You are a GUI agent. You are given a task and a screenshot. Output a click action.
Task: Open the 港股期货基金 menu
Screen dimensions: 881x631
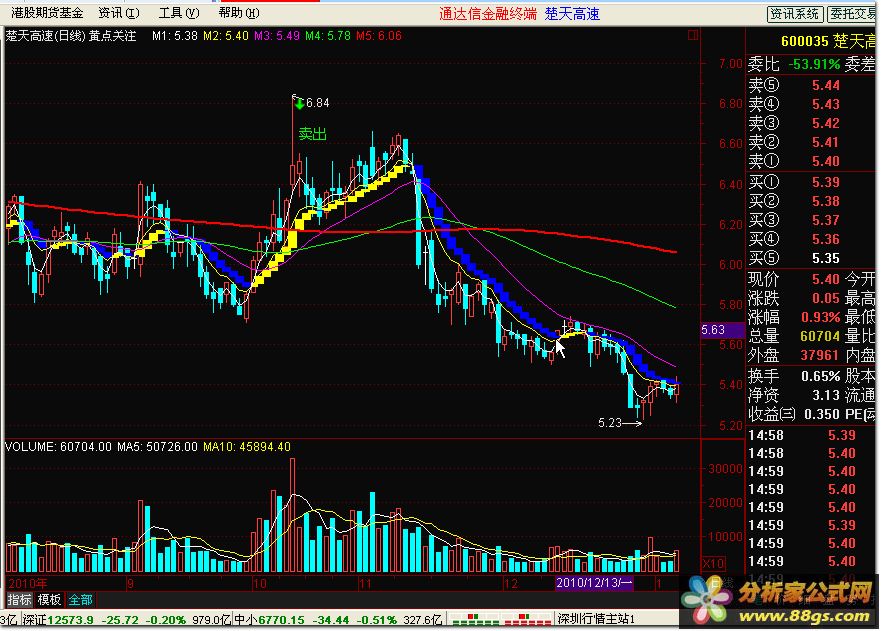[x=47, y=12]
